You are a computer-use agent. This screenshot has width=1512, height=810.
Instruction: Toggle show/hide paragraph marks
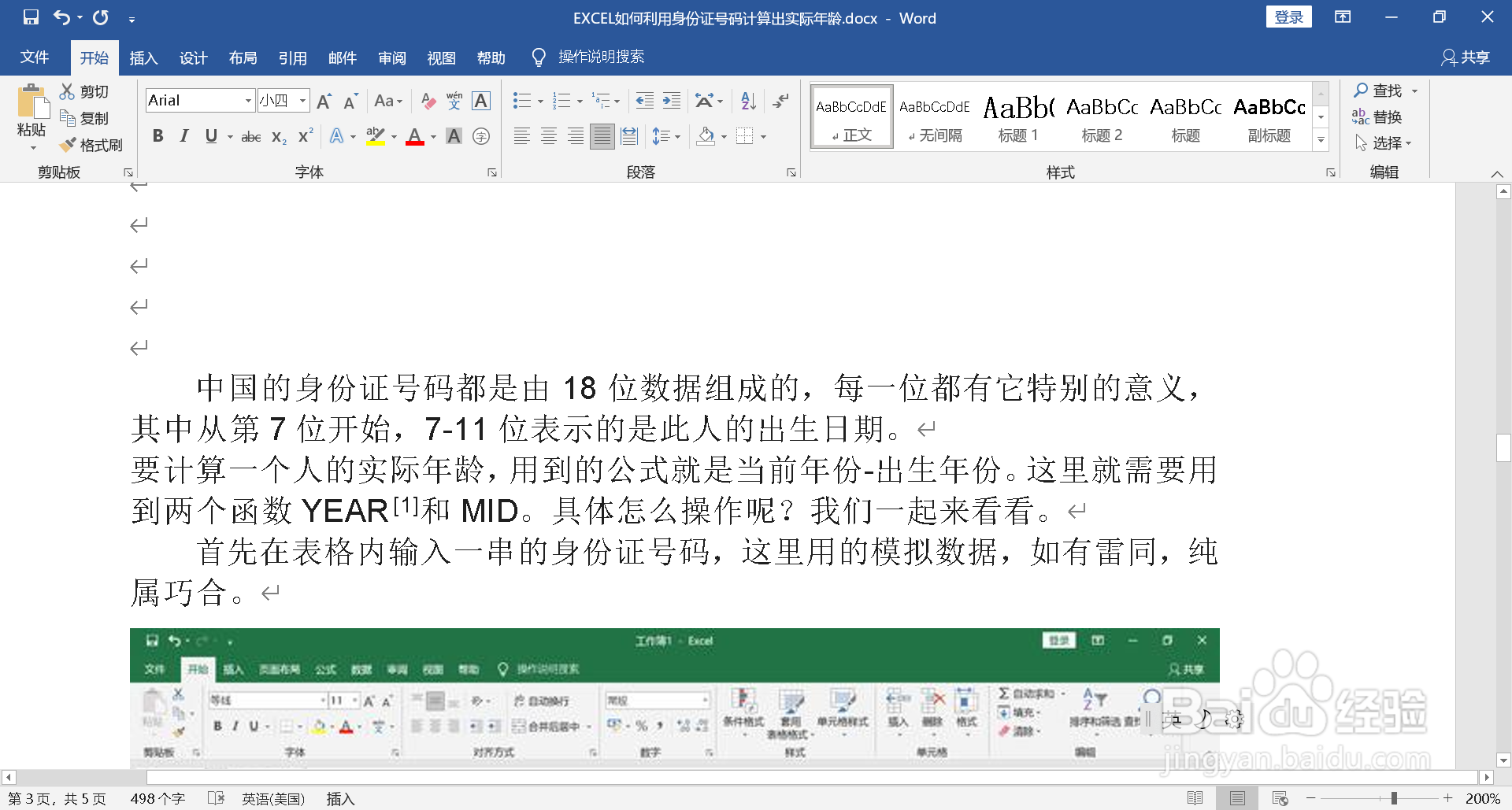[x=780, y=101]
